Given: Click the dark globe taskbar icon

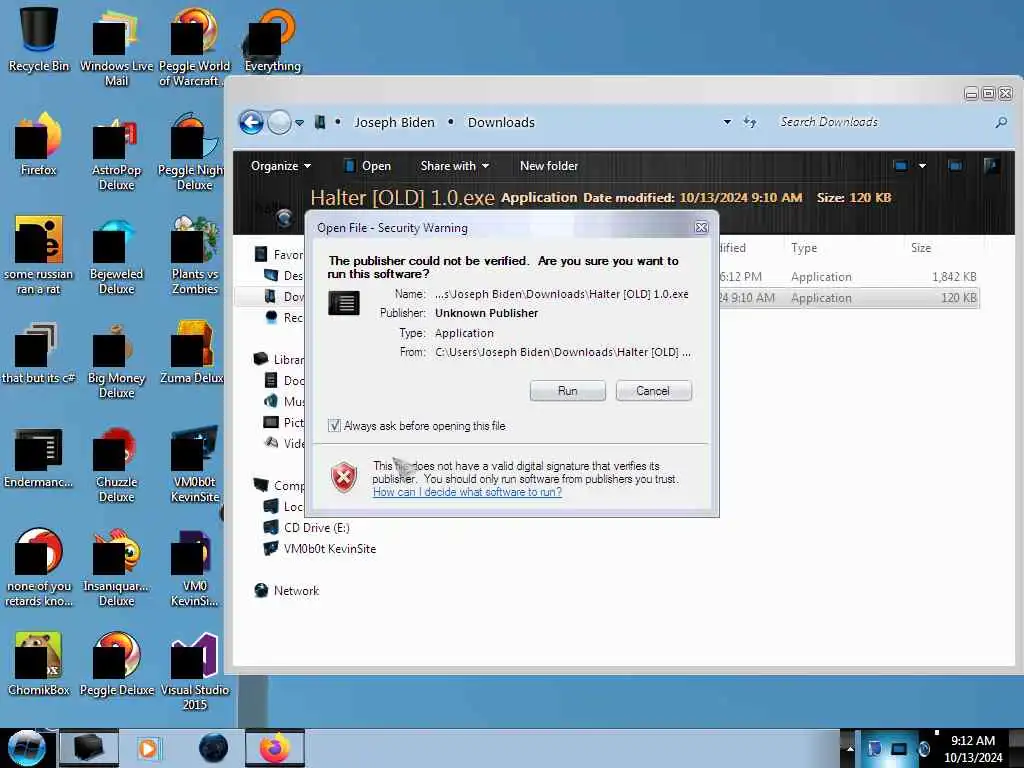Looking at the screenshot, I should (214, 748).
